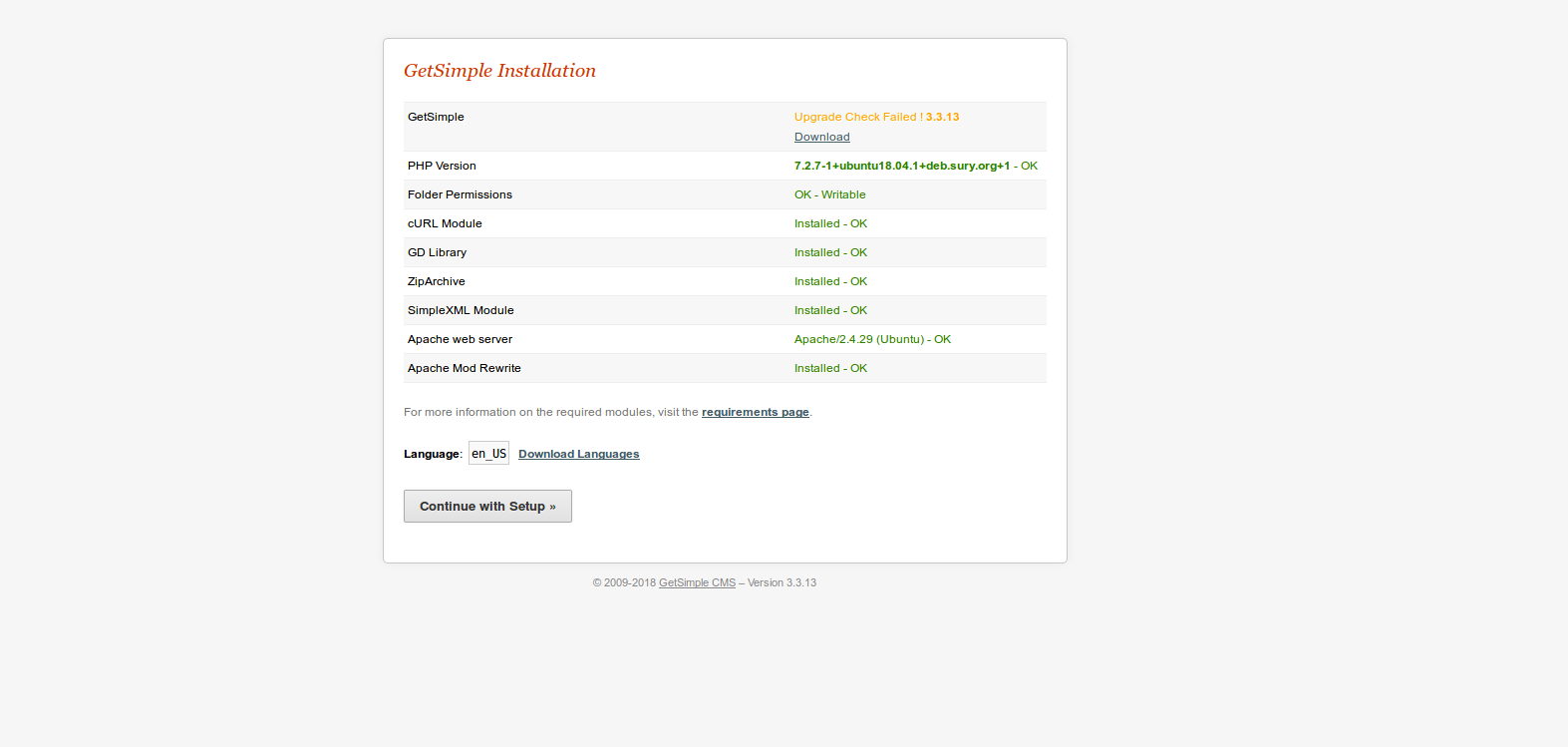Click the 'Apache web server' row label
Image resolution: width=1568 pixels, height=747 pixels.
tap(460, 339)
